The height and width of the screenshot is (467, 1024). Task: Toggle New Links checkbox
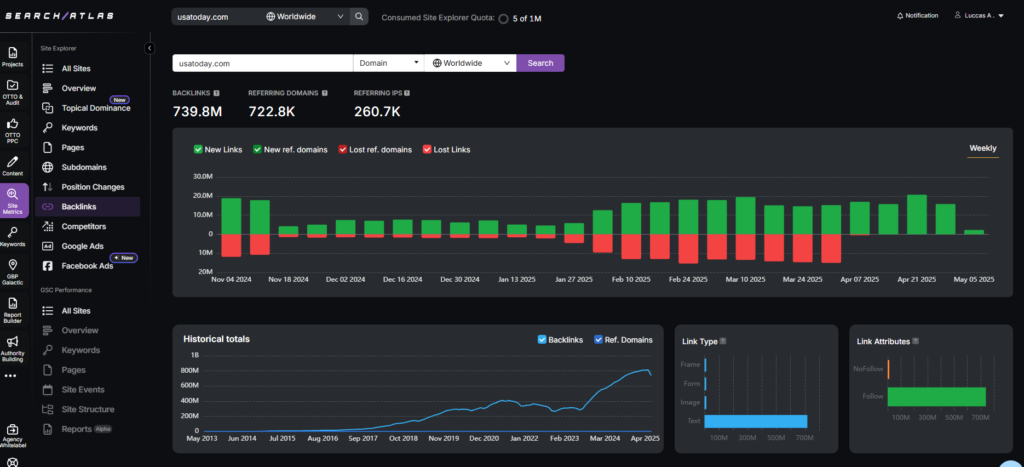[198, 150]
